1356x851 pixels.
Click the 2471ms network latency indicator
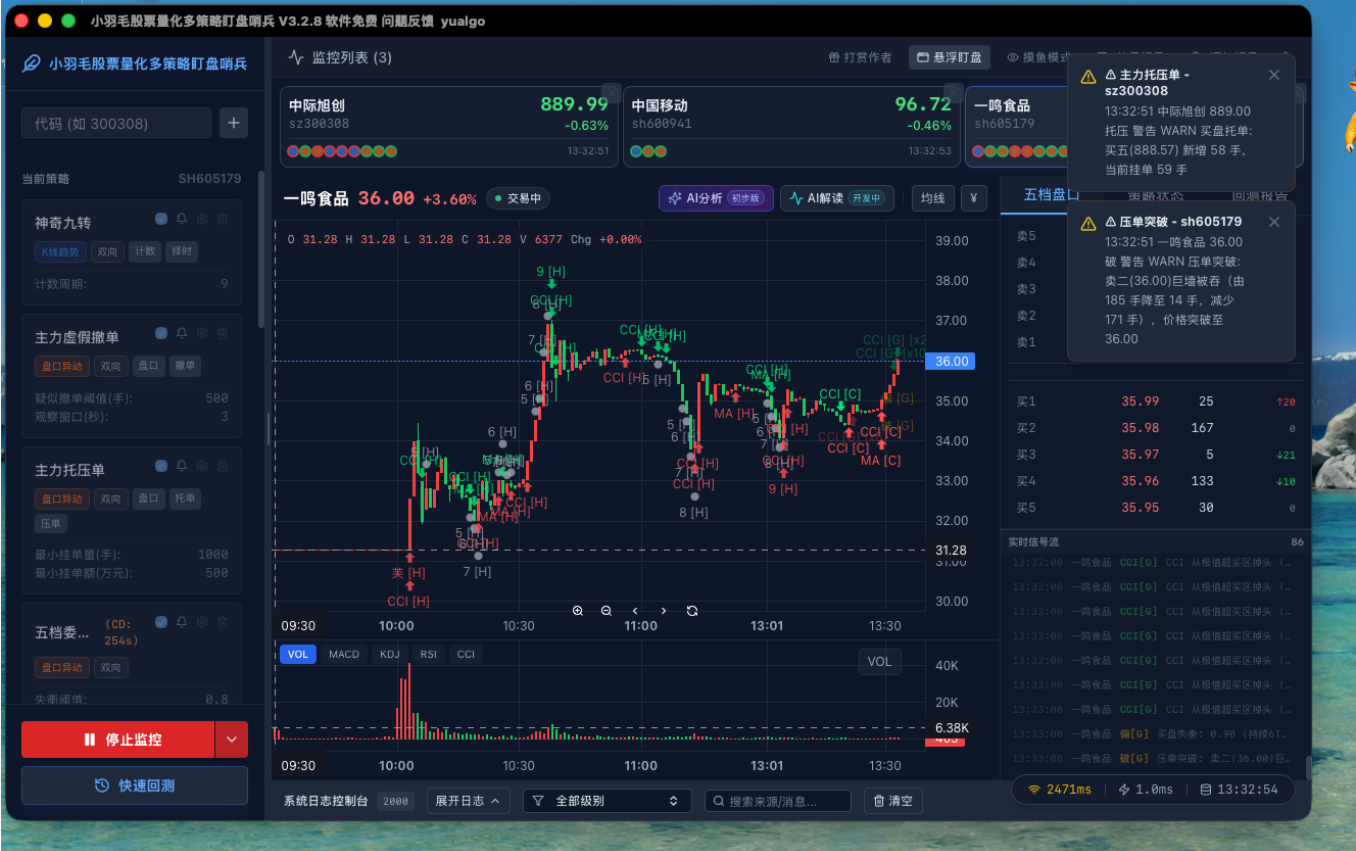(1060, 789)
